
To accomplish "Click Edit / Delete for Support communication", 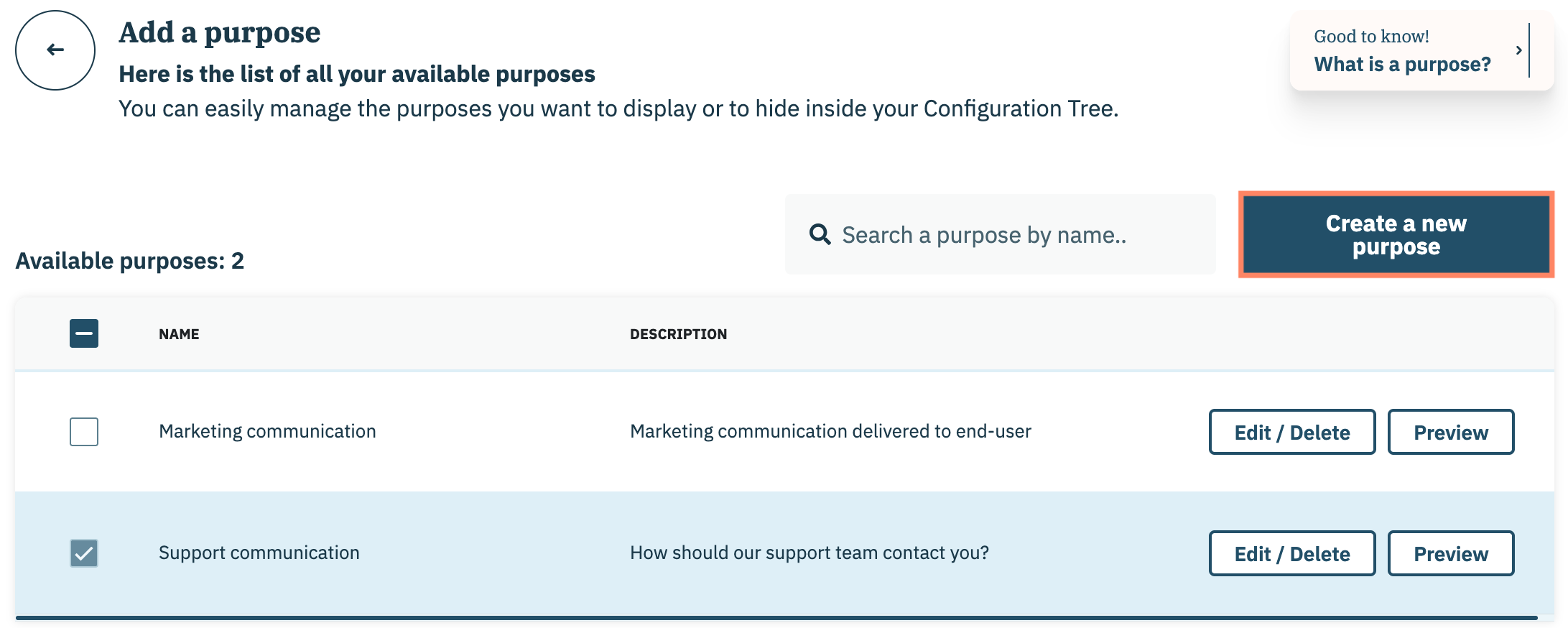I will point(1291,554).
